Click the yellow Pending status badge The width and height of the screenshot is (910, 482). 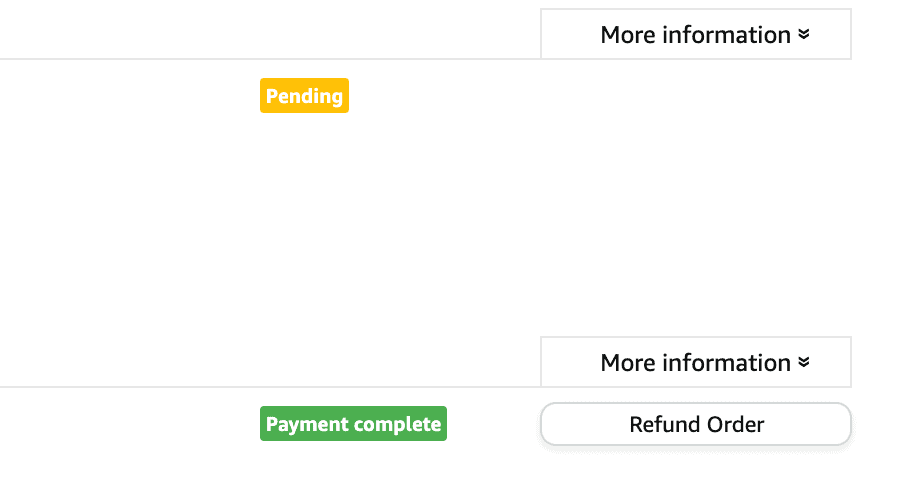(304, 96)
